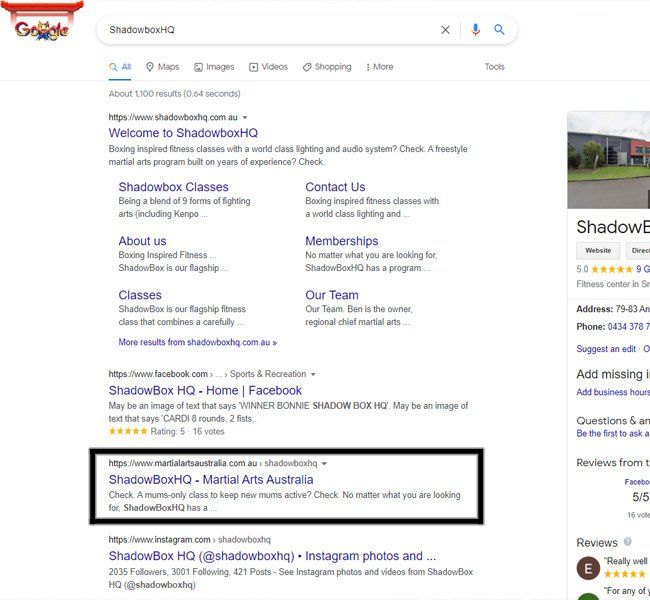Screen dimensions: 650x600
Task: Click the Google doodle logo
Action: pos(41,21)
